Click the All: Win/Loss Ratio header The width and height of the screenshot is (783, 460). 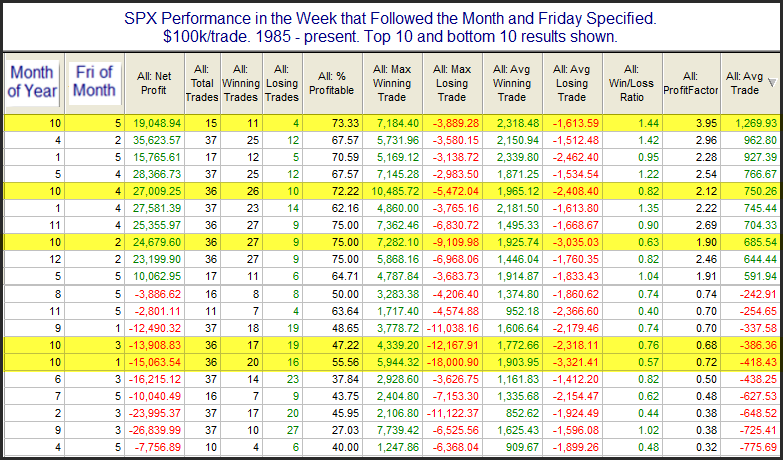click(x=632, y=83)
